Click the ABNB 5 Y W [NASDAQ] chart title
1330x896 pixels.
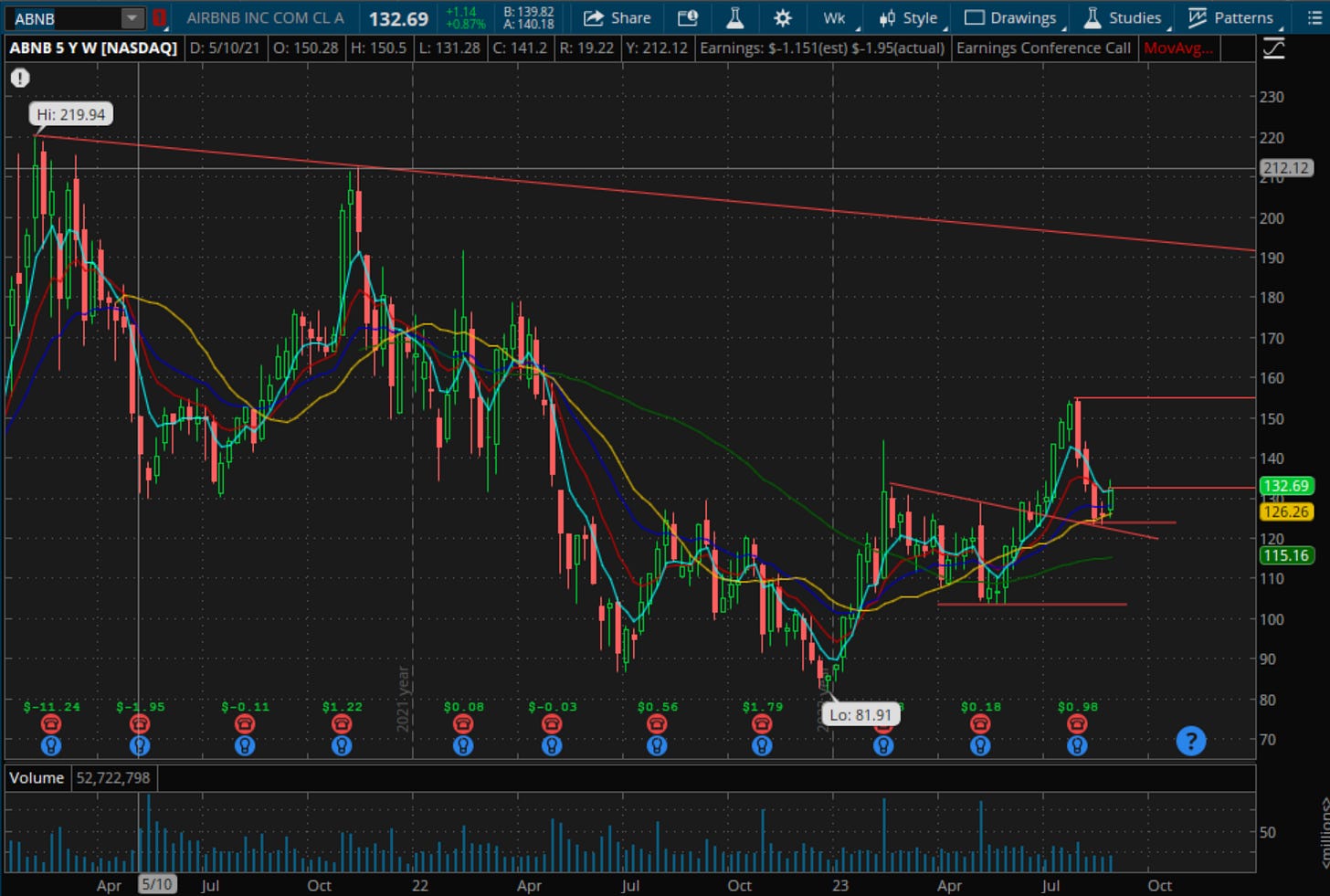(93, 47)
